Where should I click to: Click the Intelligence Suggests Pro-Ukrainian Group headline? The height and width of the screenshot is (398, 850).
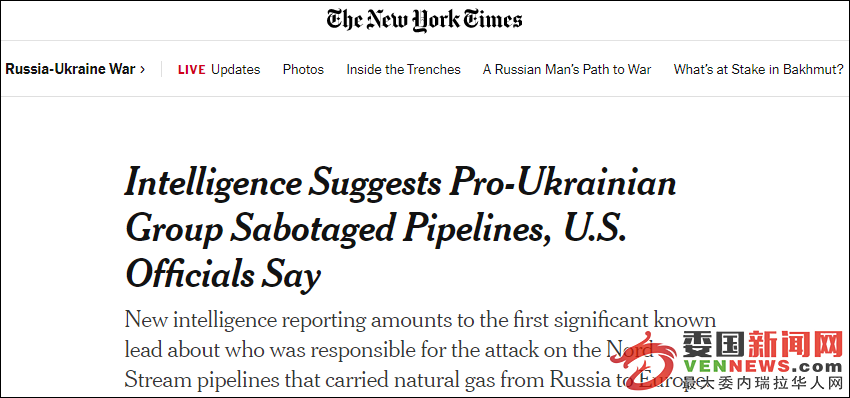pyautogui.click(x=401, y=229)
